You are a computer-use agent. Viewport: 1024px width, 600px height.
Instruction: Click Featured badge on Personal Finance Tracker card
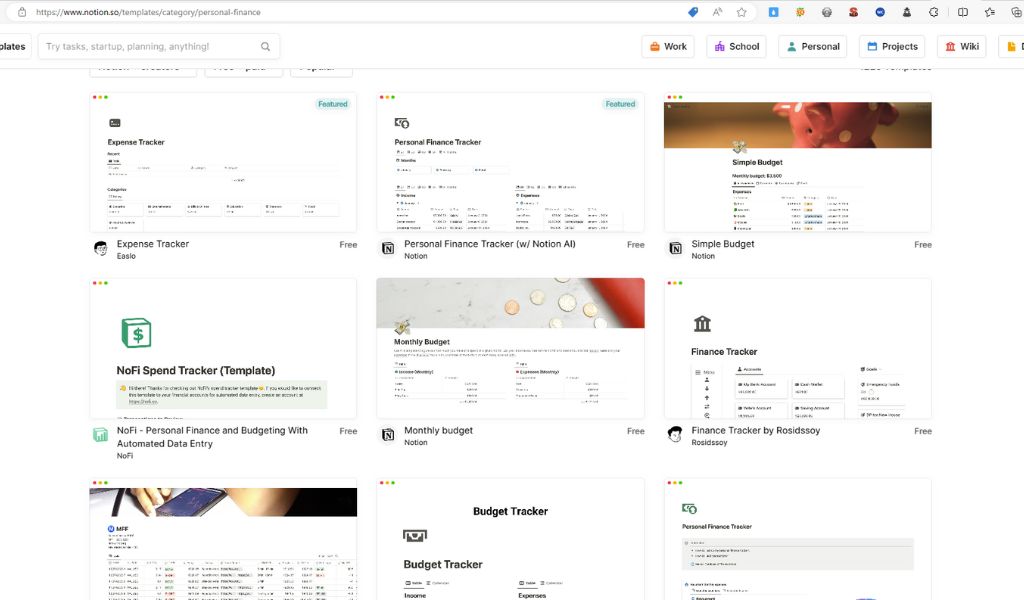(x=620, y=104)
